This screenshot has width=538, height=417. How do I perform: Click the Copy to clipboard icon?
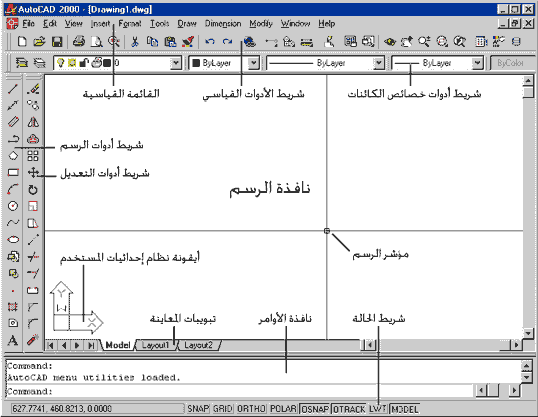(x=152, y=42)
